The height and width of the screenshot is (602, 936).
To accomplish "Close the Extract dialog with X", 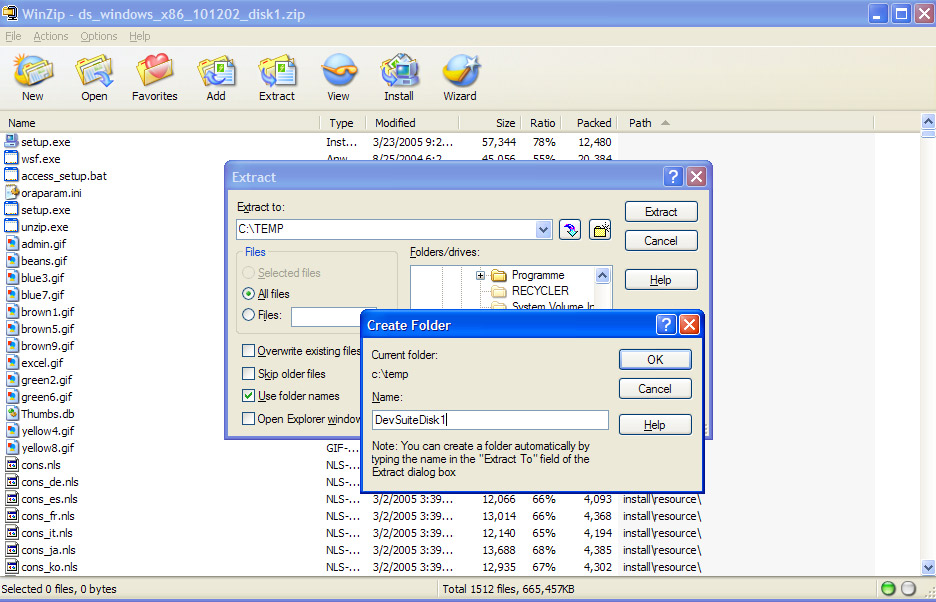I will tap(696, 177).
